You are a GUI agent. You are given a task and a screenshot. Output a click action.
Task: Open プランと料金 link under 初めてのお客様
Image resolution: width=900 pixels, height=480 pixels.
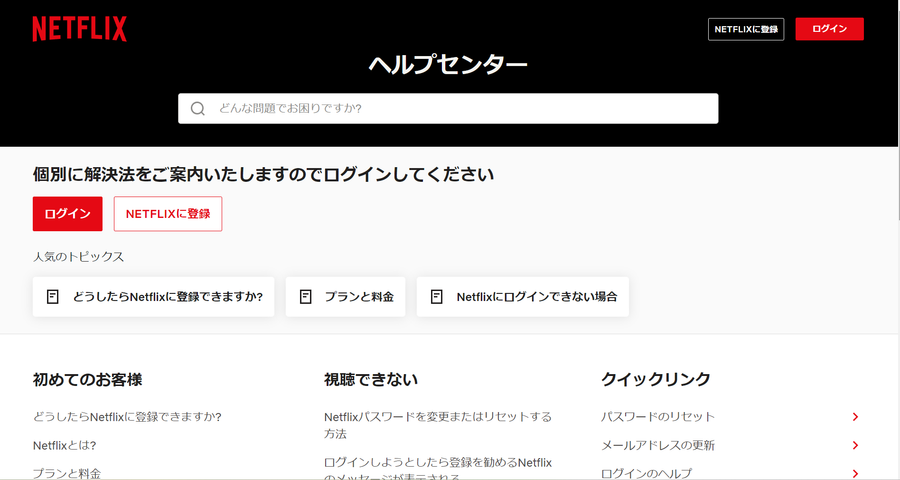(67, 474)
